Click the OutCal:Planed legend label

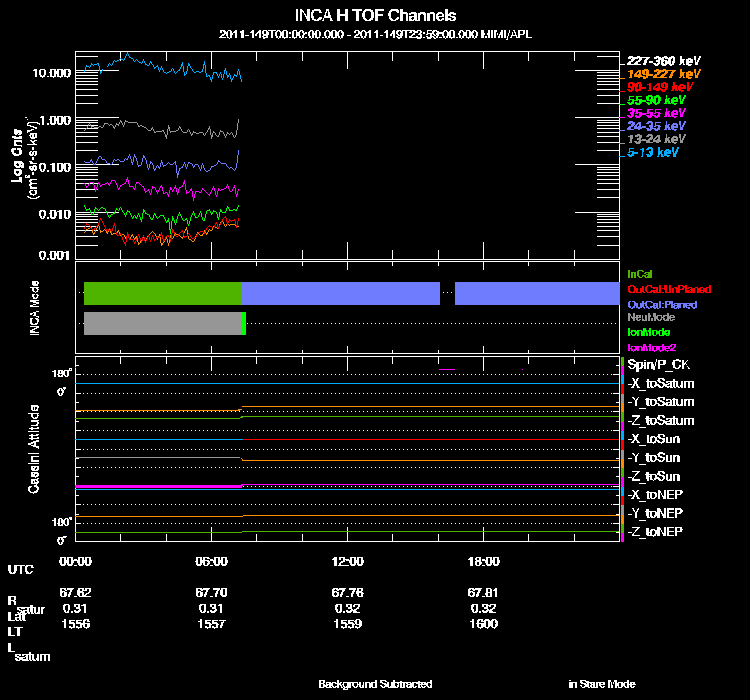662,305
